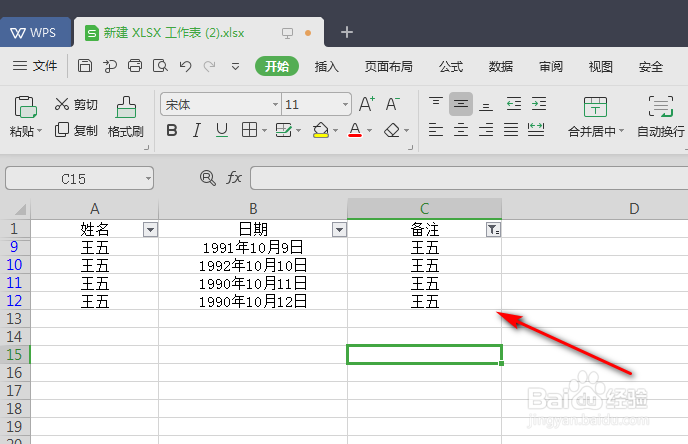The height and width of the screenshot is (444, 688).
Task: Open the font name 宋体 dropdown
Action: (x=275, y=104)
